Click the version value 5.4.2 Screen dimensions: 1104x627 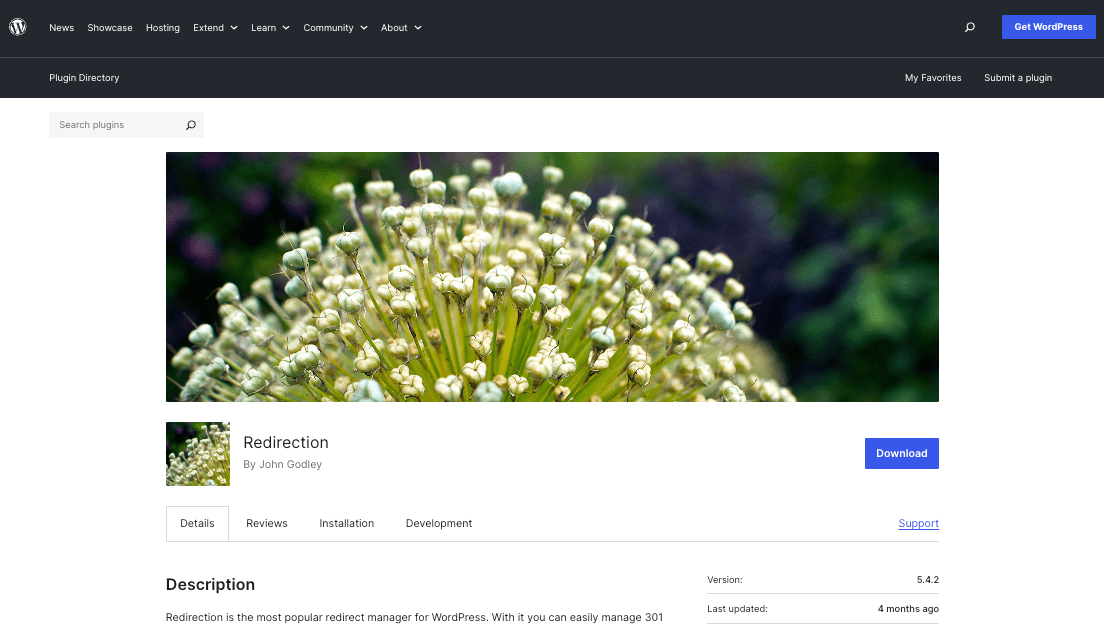(927, 580)
